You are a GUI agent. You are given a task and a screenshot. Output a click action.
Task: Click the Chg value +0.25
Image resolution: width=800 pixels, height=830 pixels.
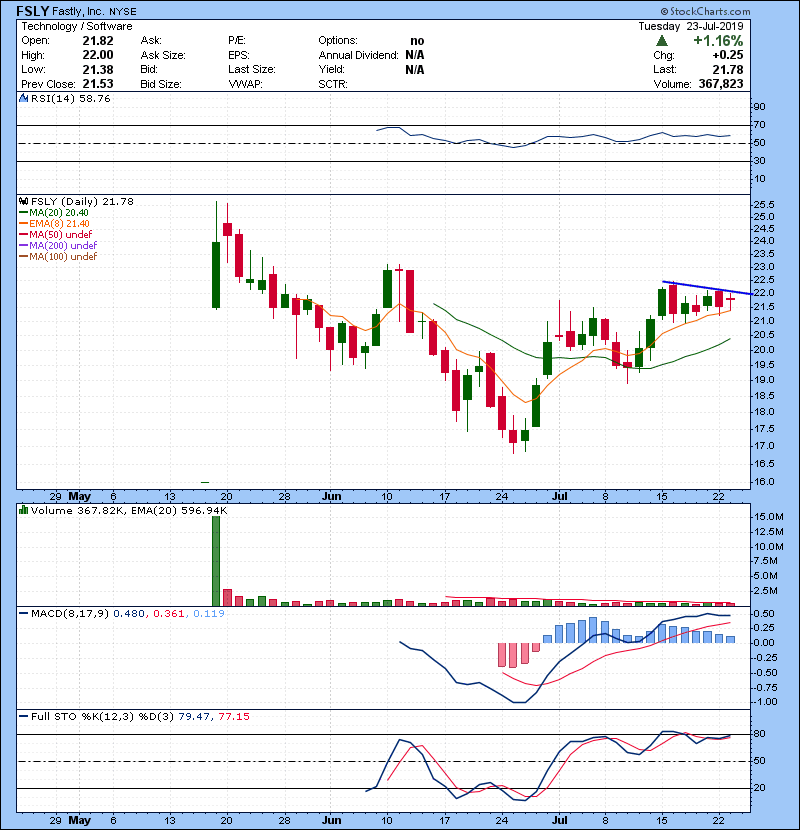(728, 55)
